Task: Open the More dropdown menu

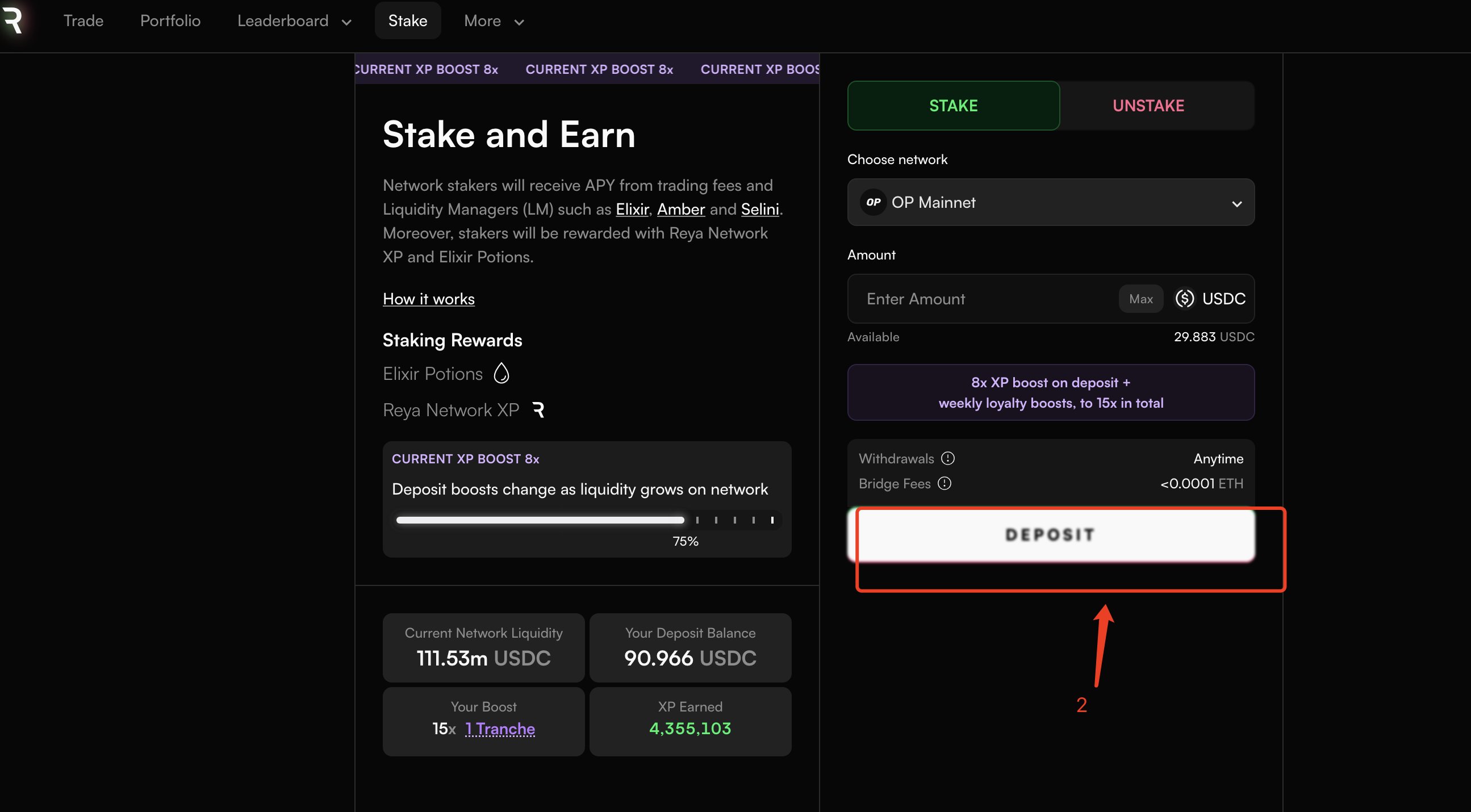Action: 494,21
